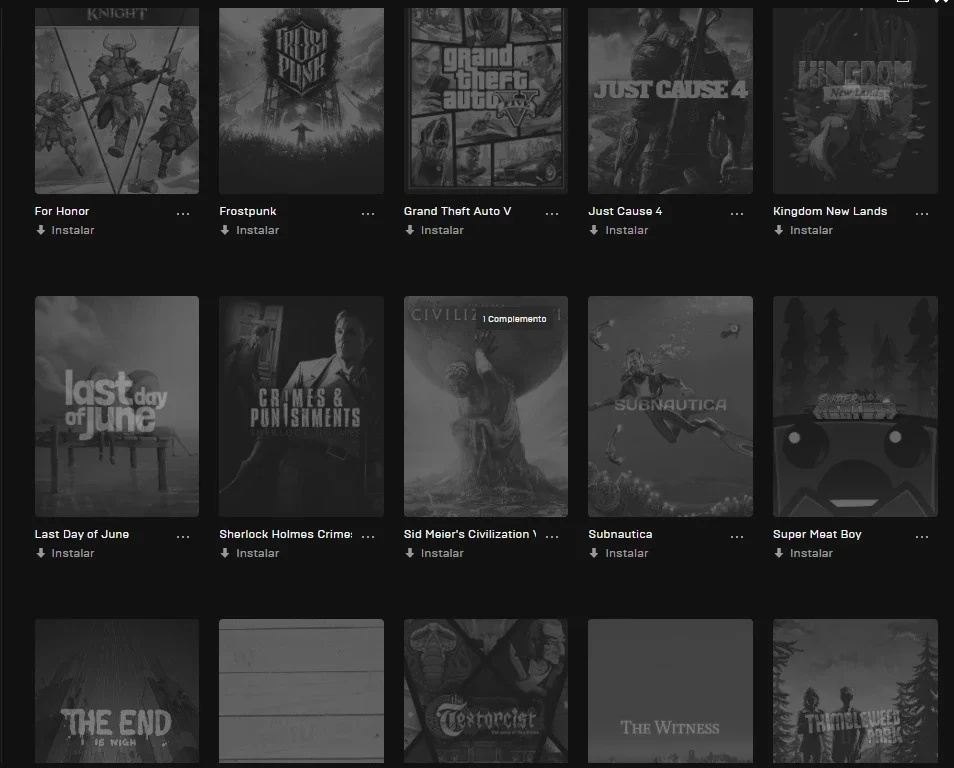
Task: Open the Last Day of June ellipsis menu
Action: pos(183,536)
